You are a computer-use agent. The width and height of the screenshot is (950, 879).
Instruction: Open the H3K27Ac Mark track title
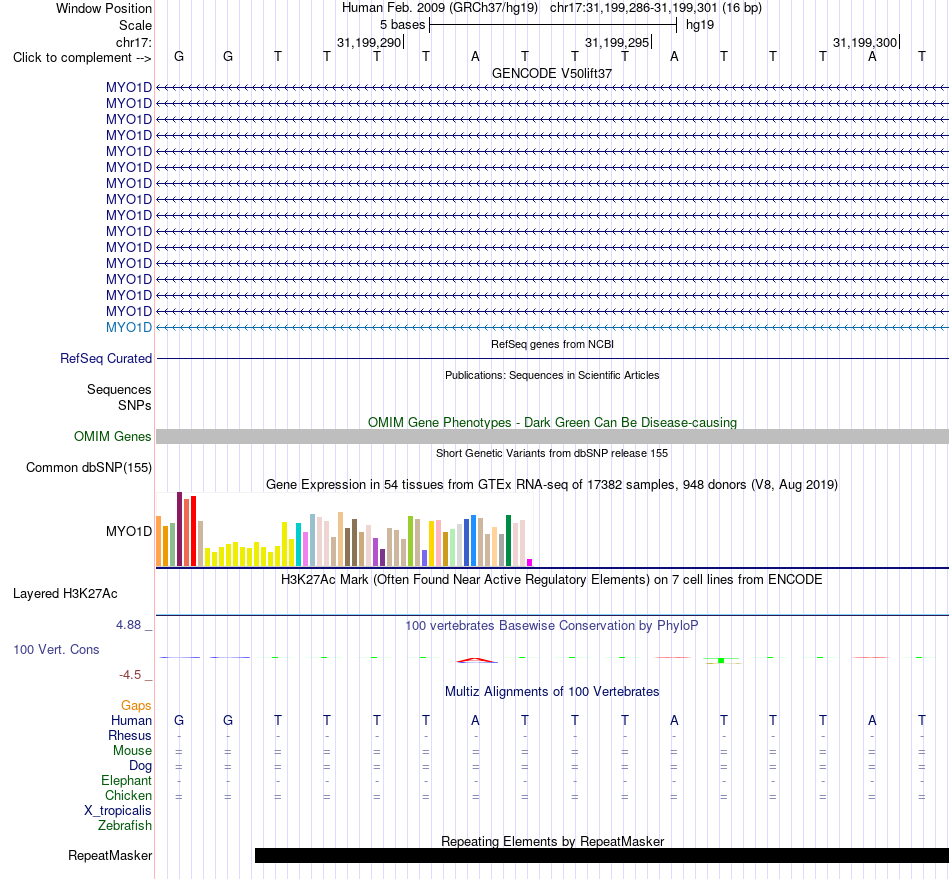coord(552,579)
